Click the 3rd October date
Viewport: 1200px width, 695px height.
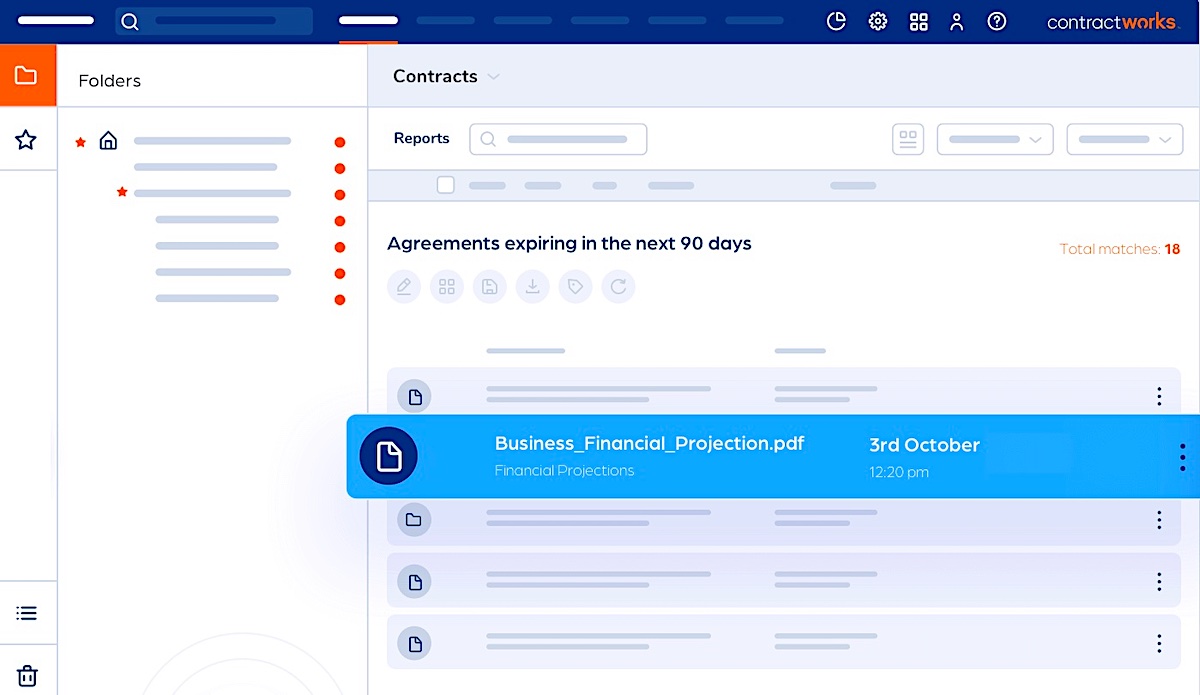[x=924, y=445]
